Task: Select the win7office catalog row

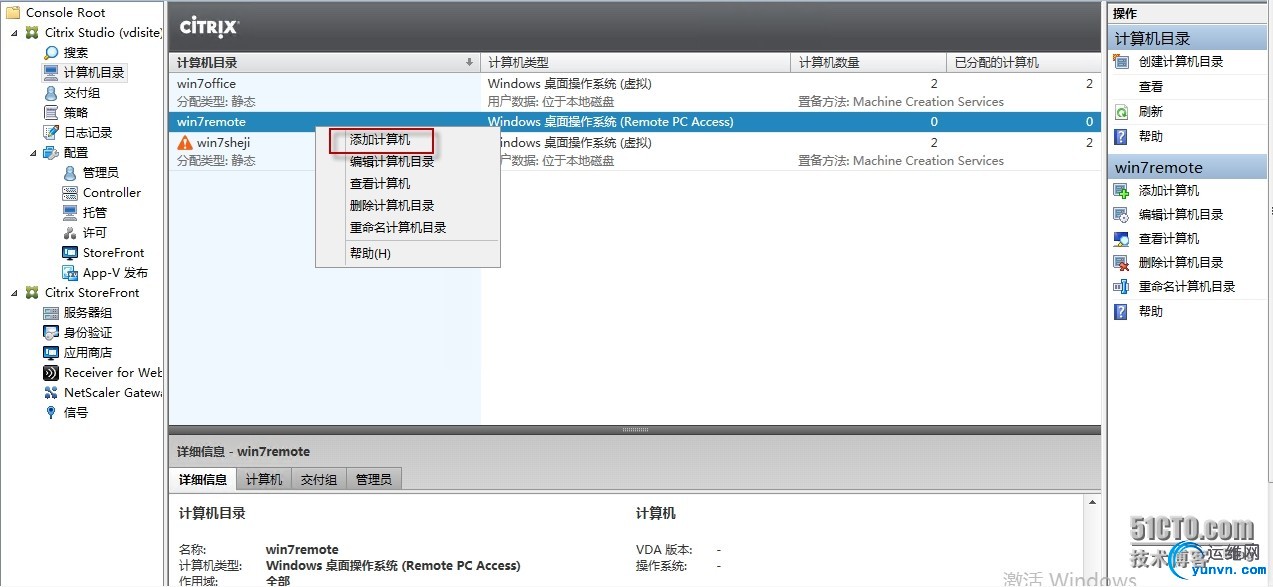Action: click(x=634, y=92)
